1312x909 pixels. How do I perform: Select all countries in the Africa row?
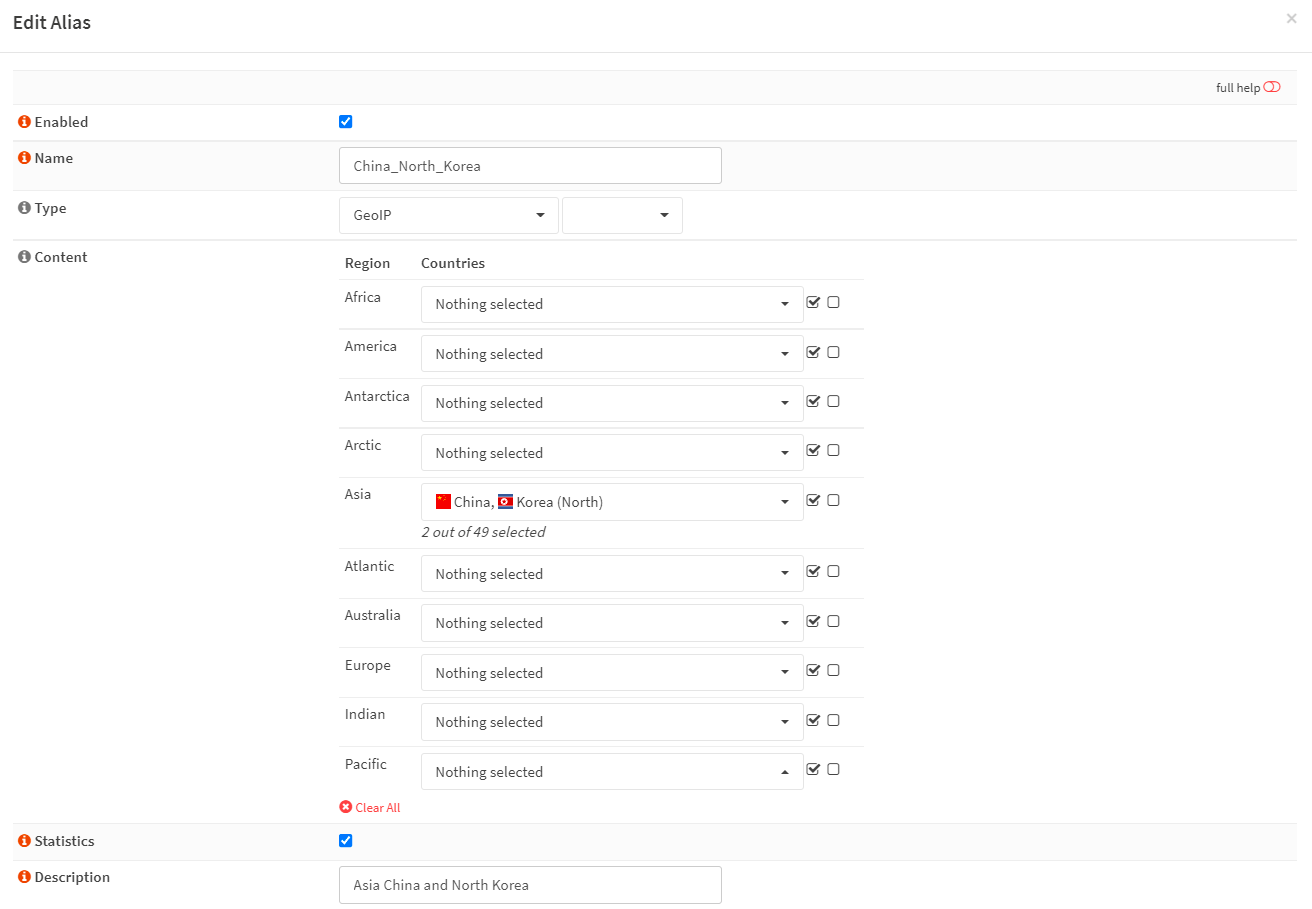pyautogui.click(x=813, y=302)
